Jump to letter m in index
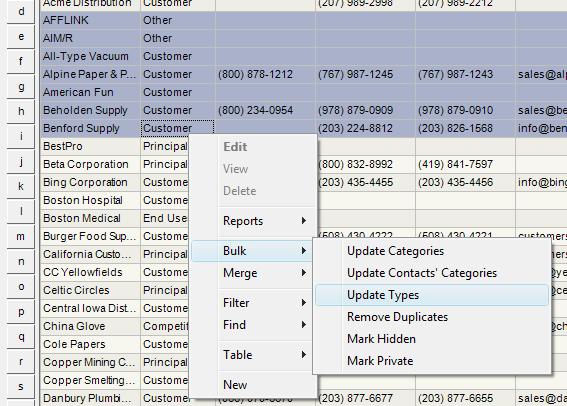Screen dimensions: 567x406 [x=21, y=236]
